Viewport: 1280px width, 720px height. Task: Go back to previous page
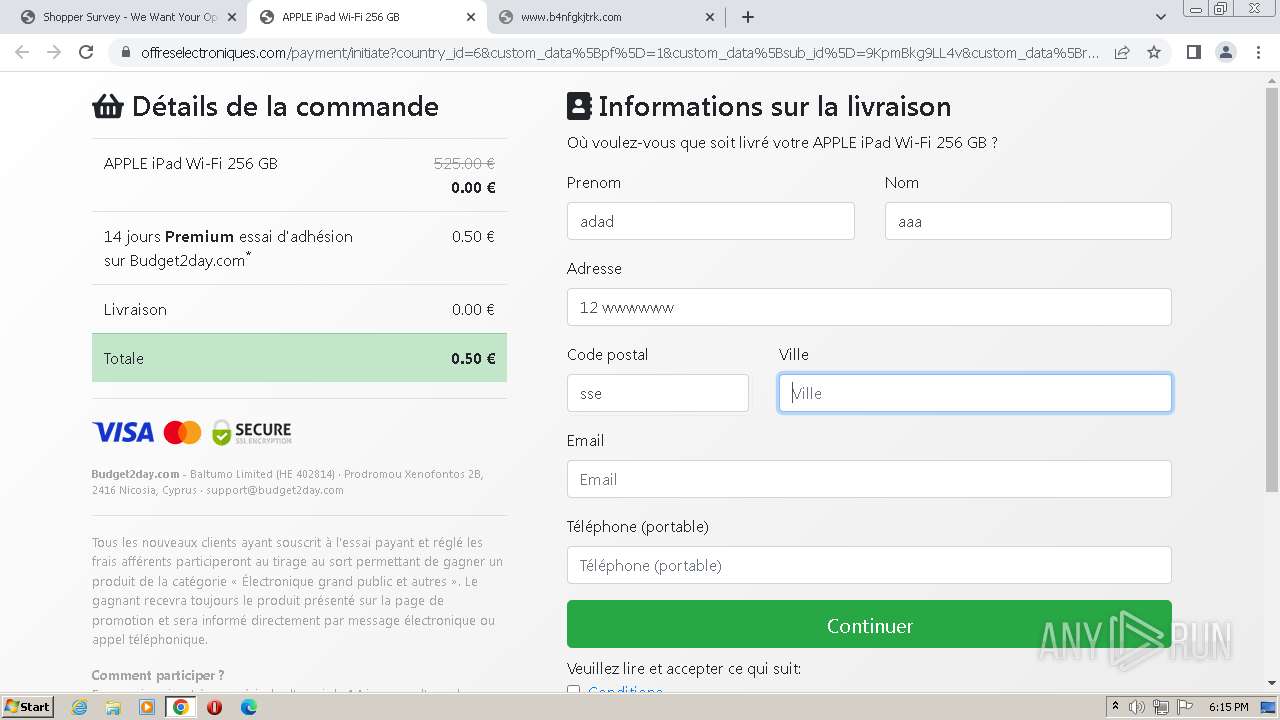22,52
